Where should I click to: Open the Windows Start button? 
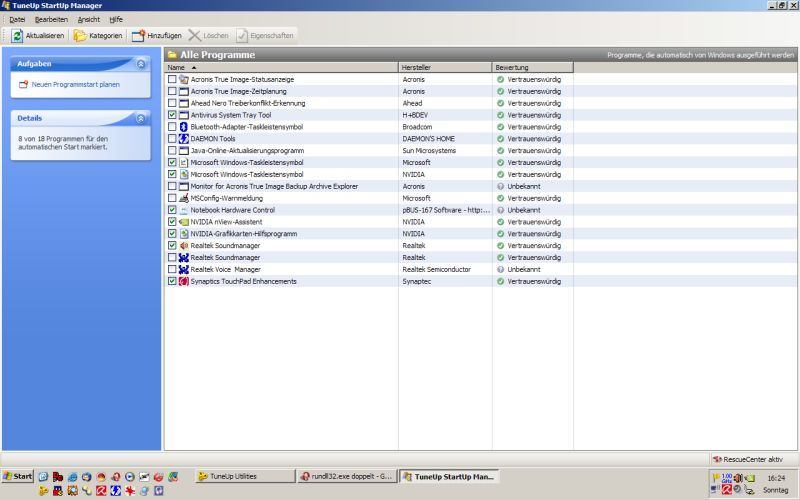tap(18, 477)
